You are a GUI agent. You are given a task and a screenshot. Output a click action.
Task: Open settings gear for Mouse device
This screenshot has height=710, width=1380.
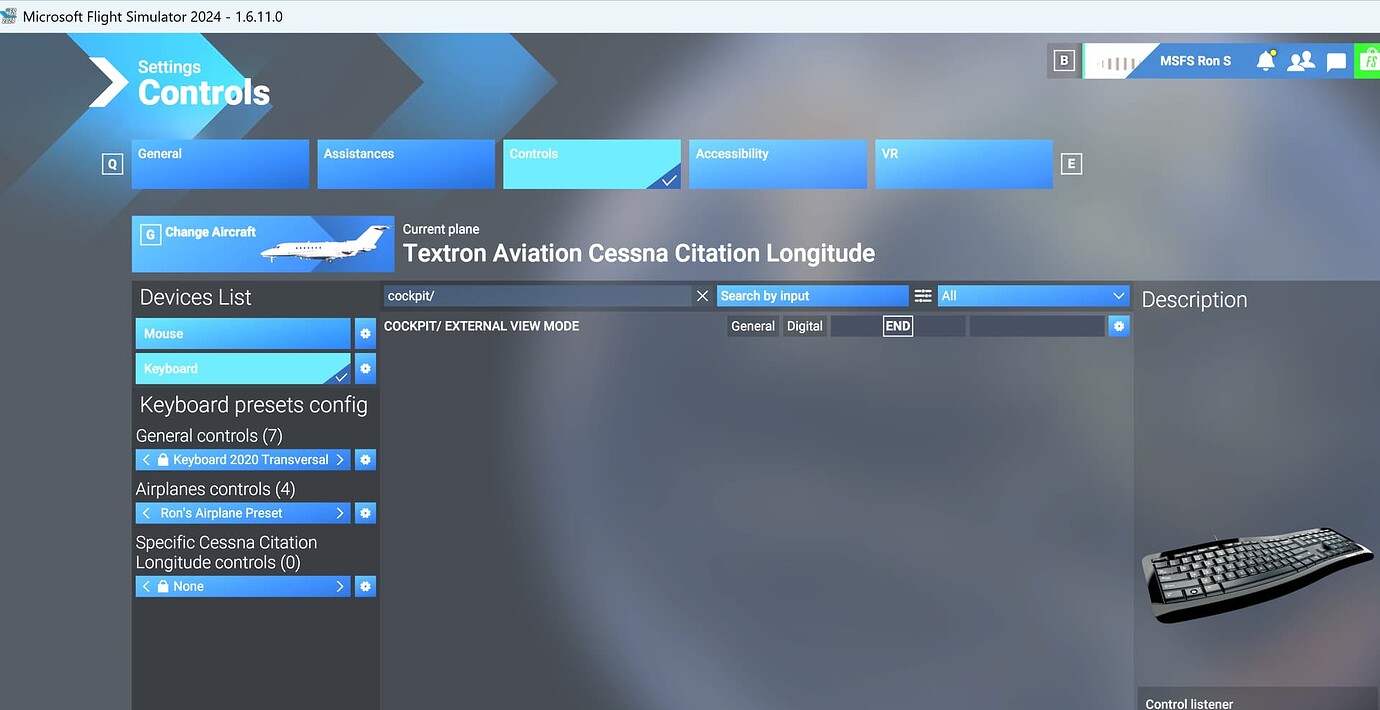click(x=365, y=334)
